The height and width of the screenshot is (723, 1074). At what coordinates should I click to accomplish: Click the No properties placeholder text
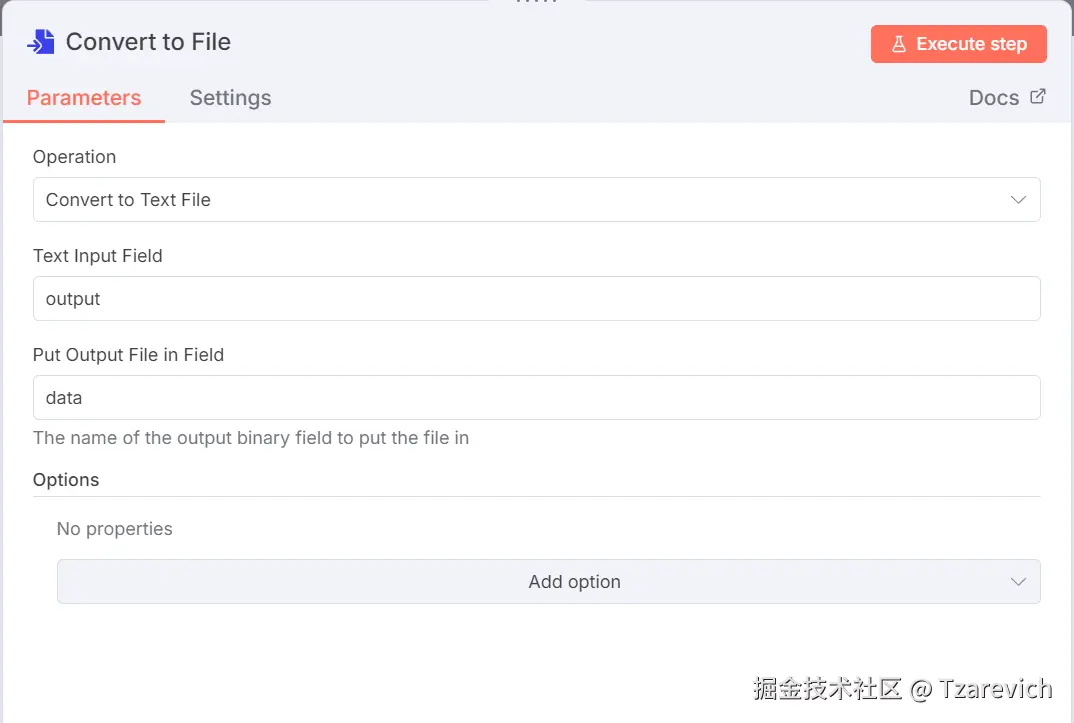pyautogui.click(x=114, y=529)
